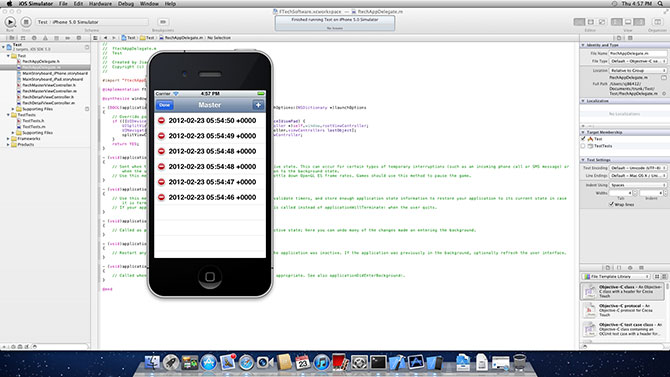Toggle the Debug area view button

[x=628, y=22]
